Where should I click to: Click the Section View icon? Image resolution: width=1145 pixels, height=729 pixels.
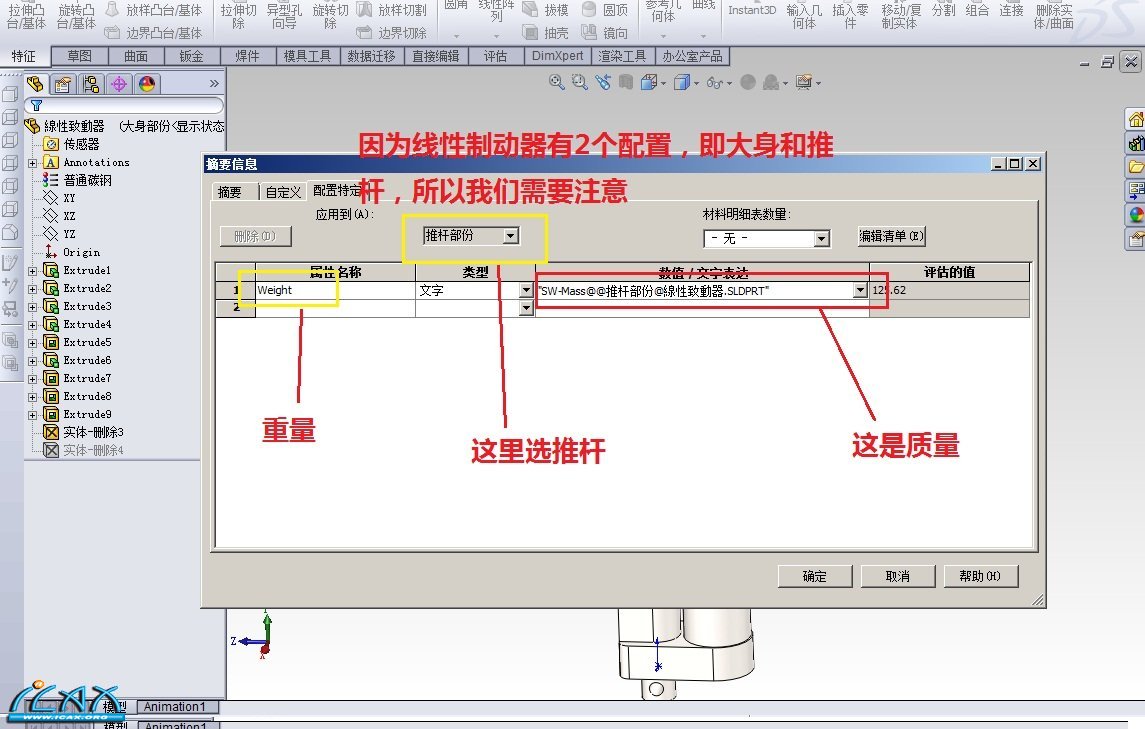coord(626,83)
